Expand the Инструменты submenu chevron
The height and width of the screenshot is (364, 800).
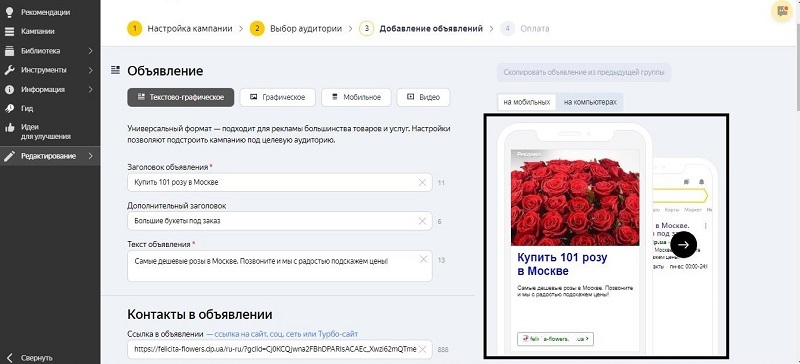click(x=90, y=70)
